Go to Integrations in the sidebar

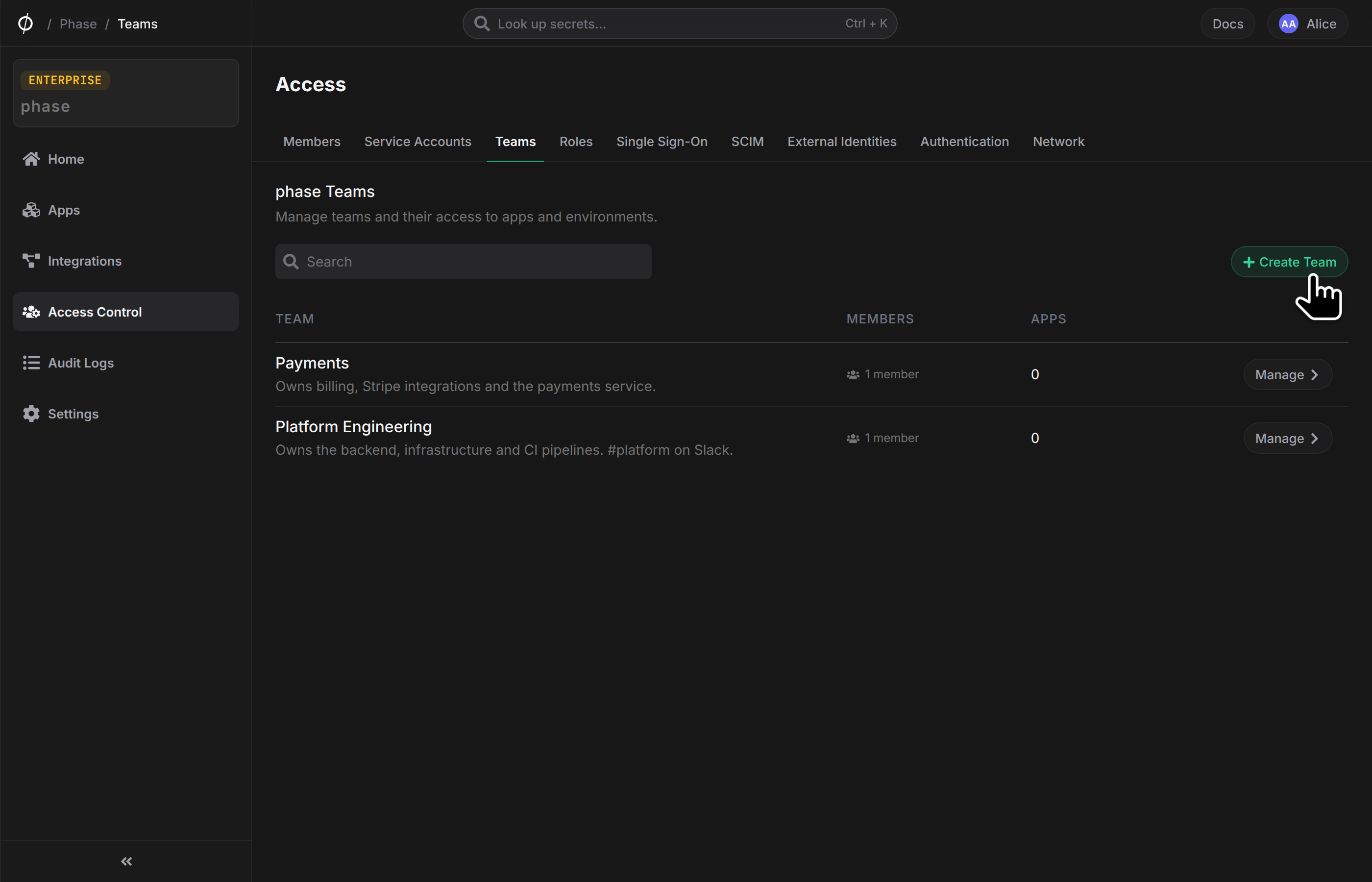click(125, 261)
